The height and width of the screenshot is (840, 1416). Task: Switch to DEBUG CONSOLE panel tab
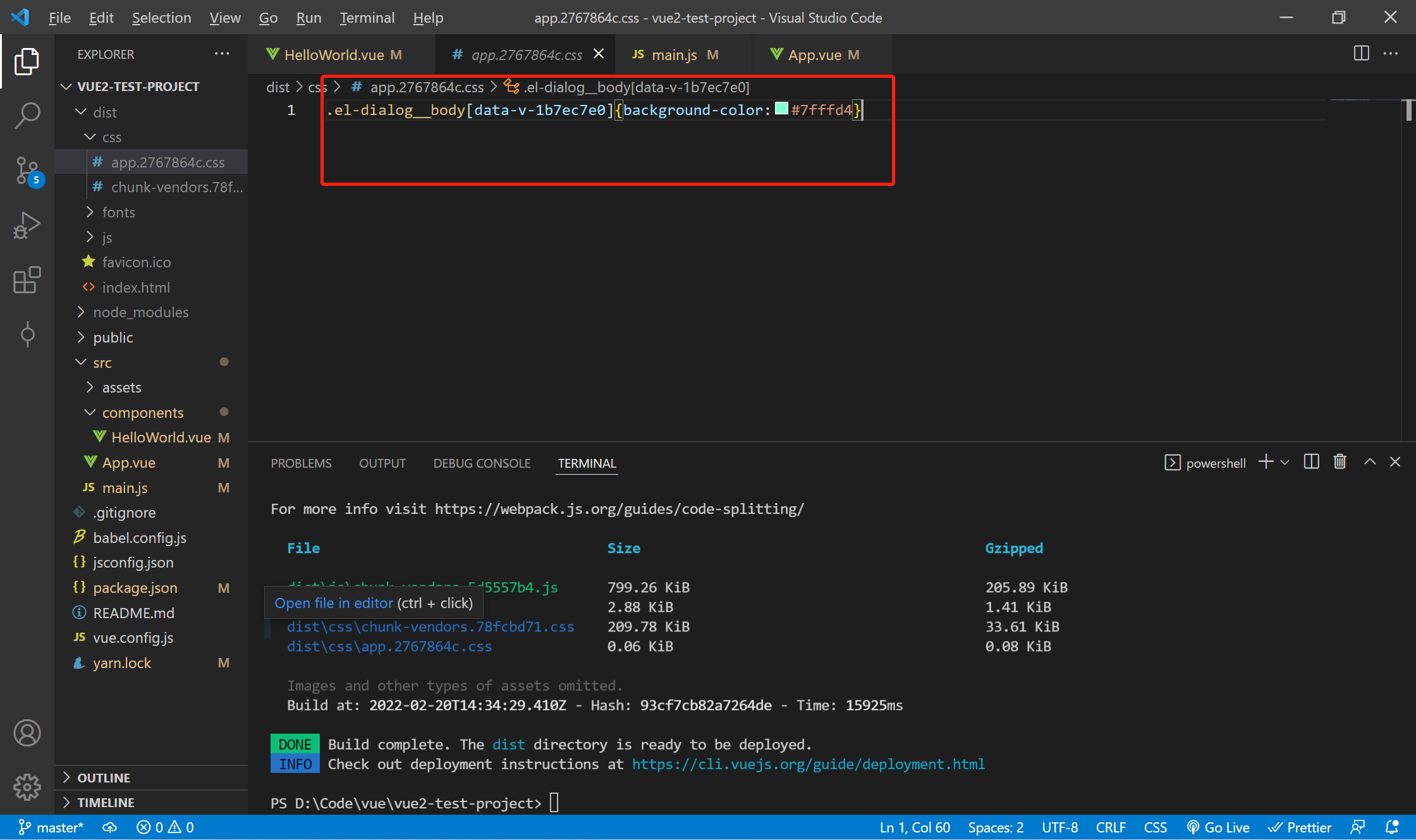(x=482, y=463)
